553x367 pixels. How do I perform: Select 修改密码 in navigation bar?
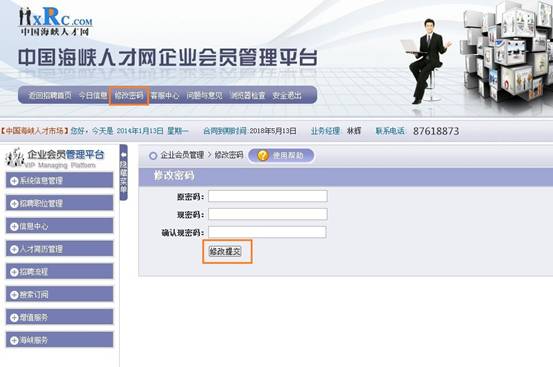tap(129, 95)
